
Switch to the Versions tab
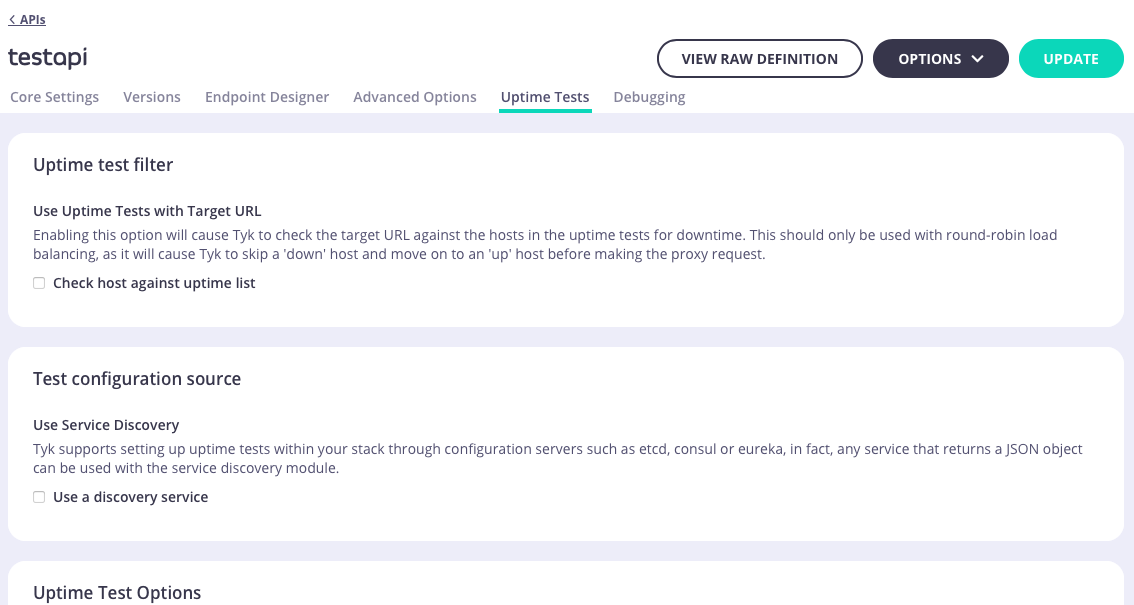pyautogui.click(x=151, y=97)
